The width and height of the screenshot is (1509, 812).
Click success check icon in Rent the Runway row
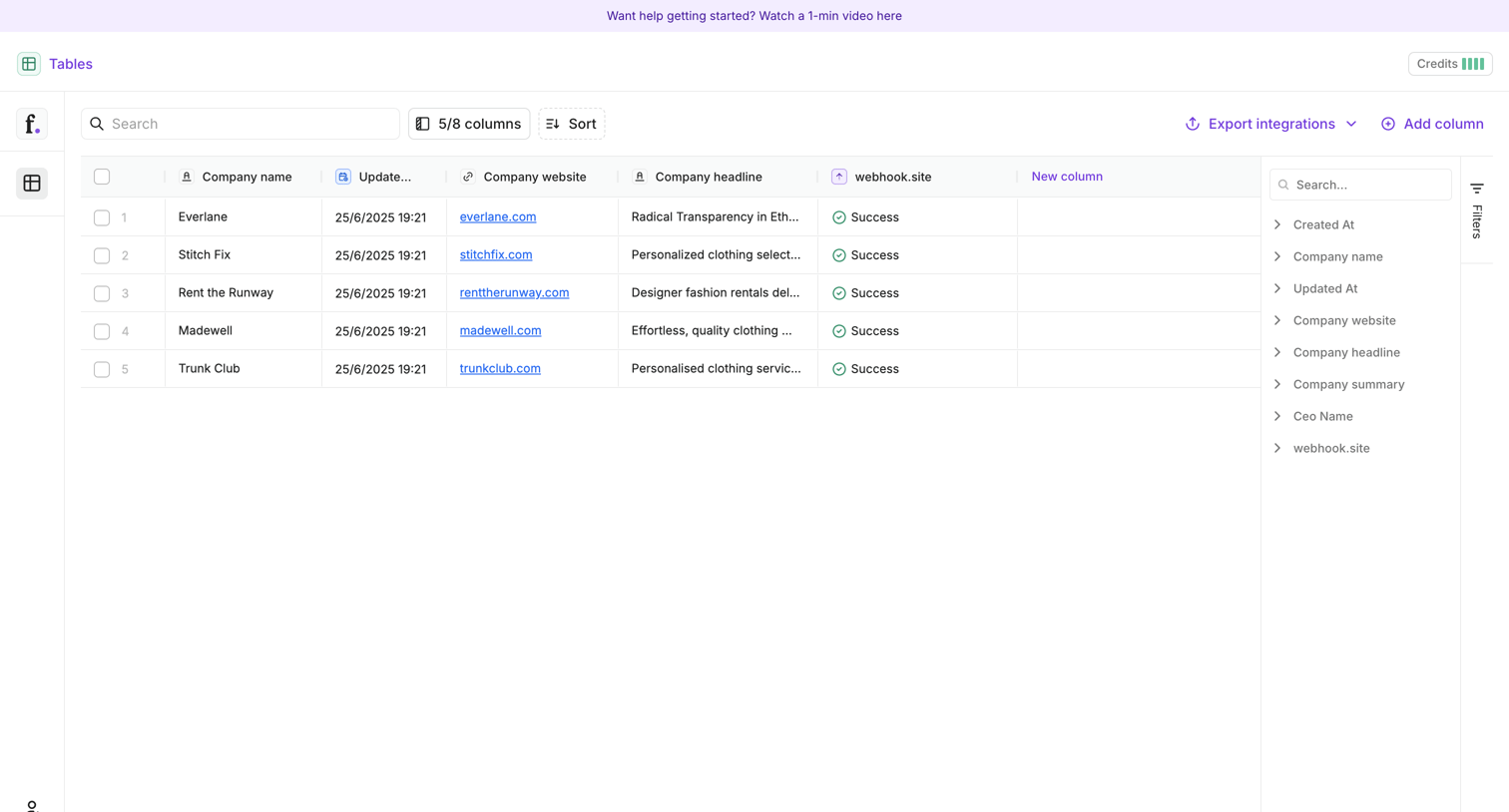(838, 293)
